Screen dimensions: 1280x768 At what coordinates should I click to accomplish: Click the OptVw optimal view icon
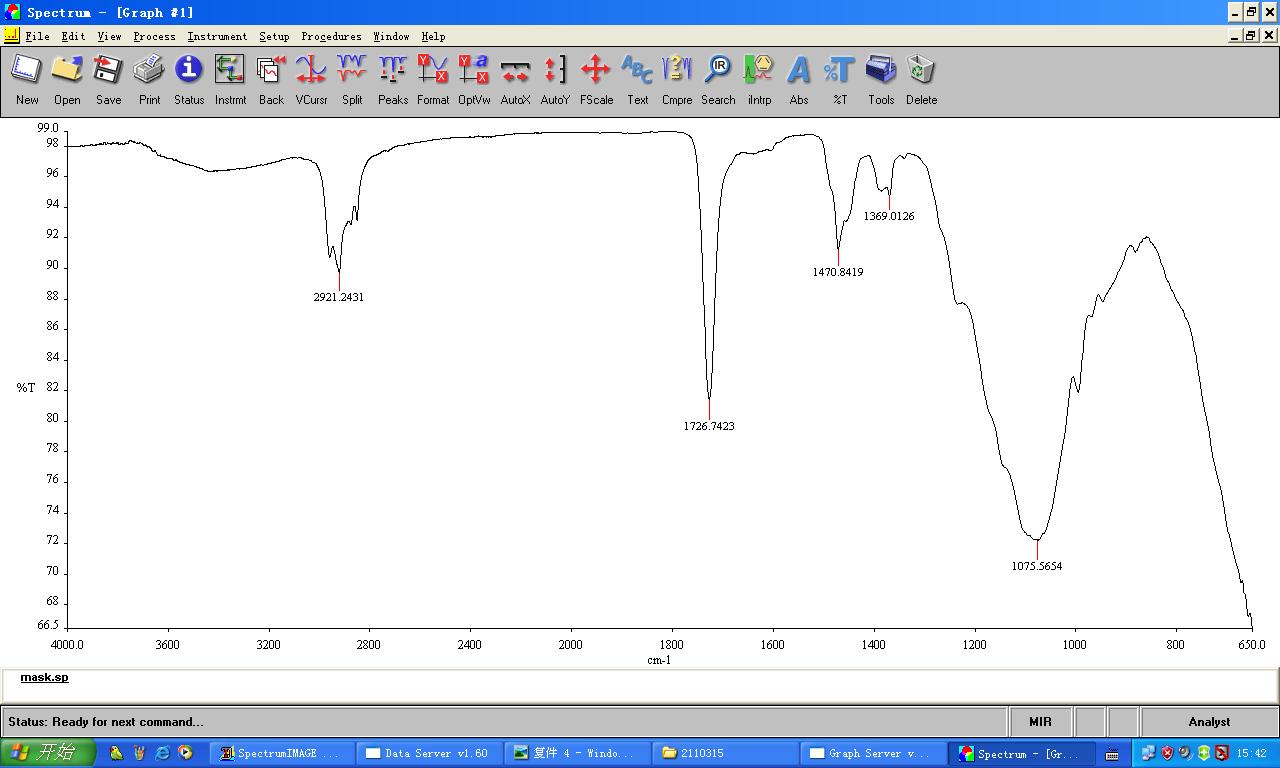coord(474,79)
